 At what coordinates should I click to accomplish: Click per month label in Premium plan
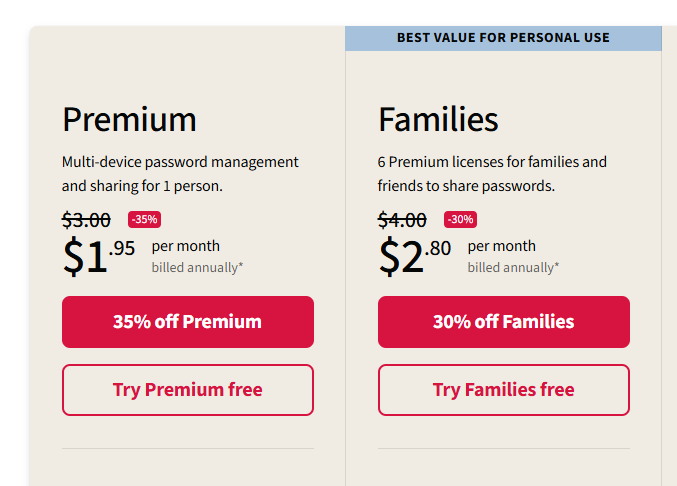click(186, 246)
